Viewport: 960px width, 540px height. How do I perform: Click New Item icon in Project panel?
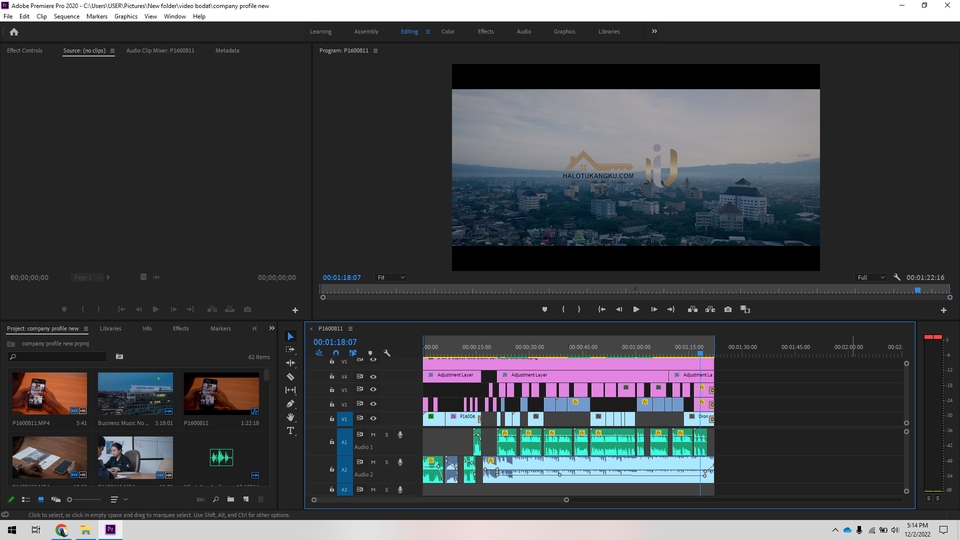pyautogui.click(x=246, y=500)
